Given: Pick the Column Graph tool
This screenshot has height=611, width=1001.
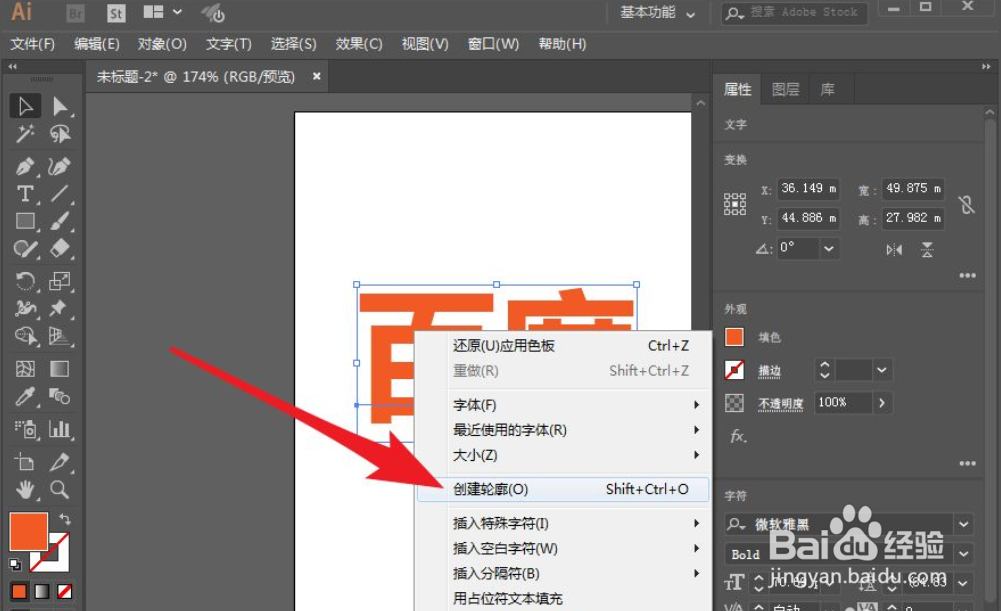Looking at the screenshot, I should tap(60, 429).
